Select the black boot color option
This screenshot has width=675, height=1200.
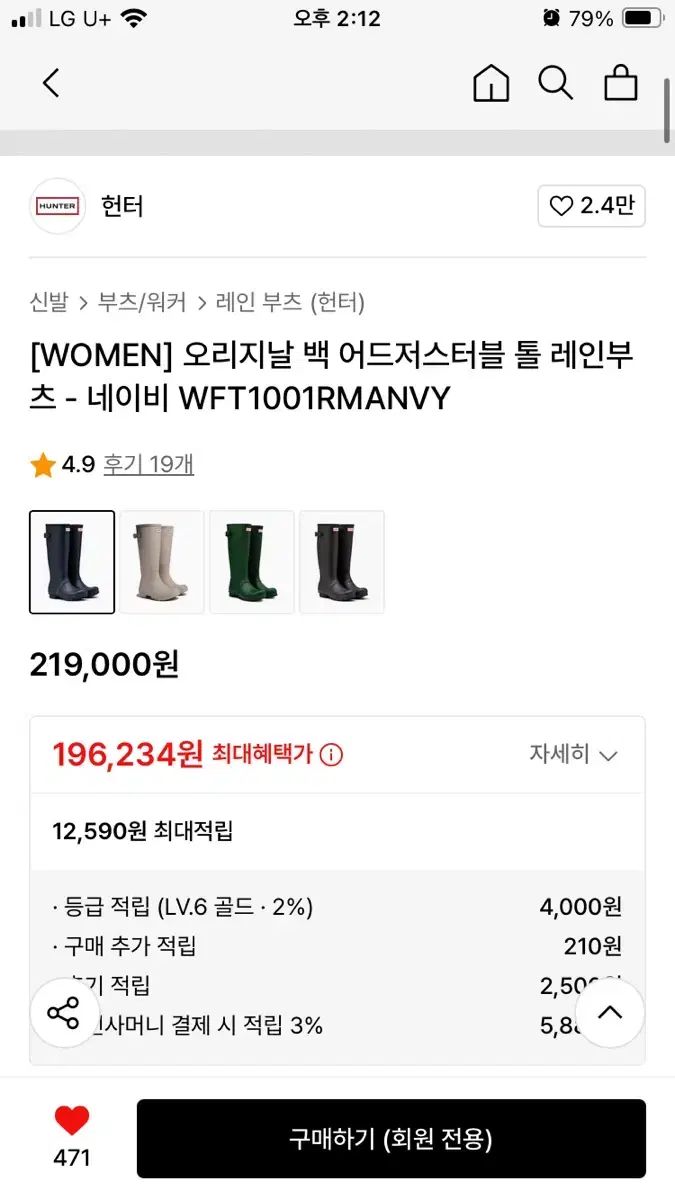342,562
